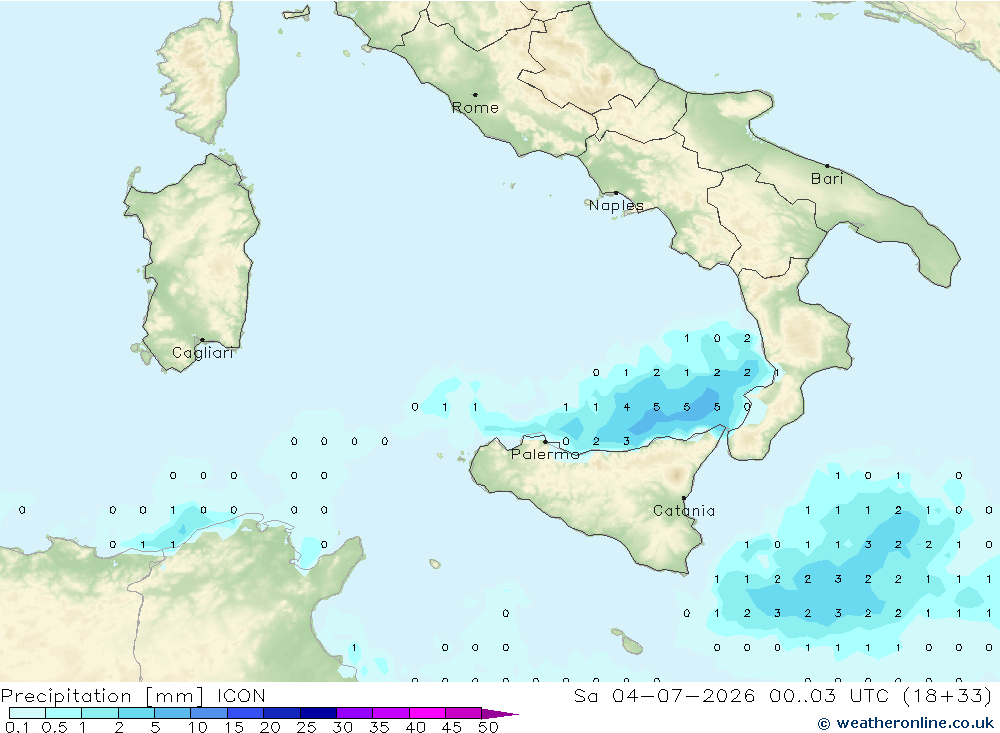Click the Palermo city label
The height and width of the screenshot is (733, 1000).
[x=545, y=454]
